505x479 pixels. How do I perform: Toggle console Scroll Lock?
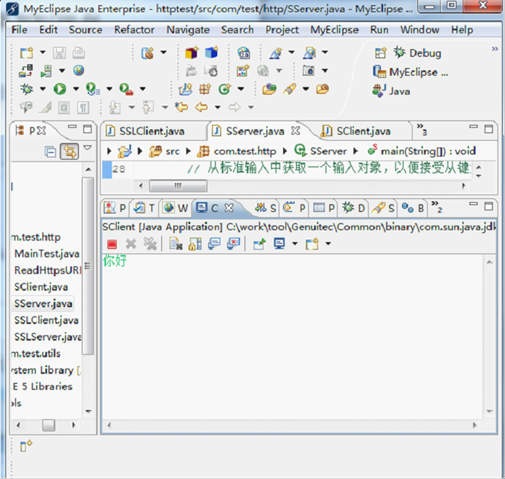[195, 244]
